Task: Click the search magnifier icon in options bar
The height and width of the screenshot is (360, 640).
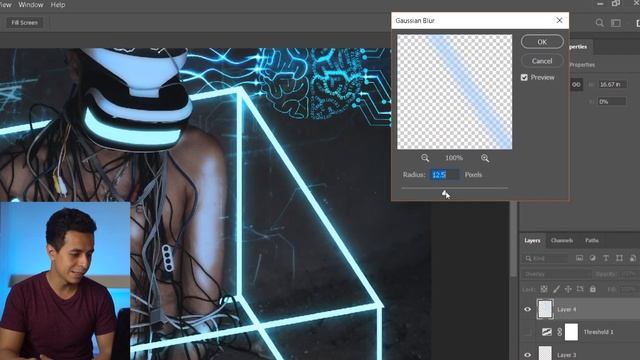Action: click(599, 23)
